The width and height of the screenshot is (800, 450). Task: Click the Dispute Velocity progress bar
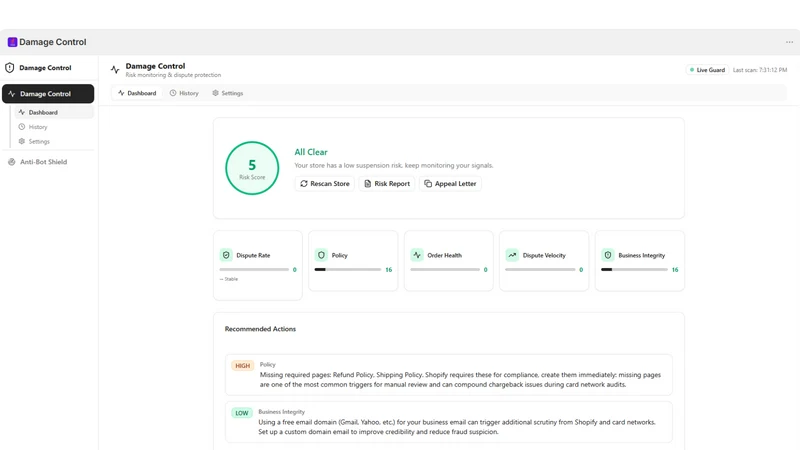click(x=540, y=269)
